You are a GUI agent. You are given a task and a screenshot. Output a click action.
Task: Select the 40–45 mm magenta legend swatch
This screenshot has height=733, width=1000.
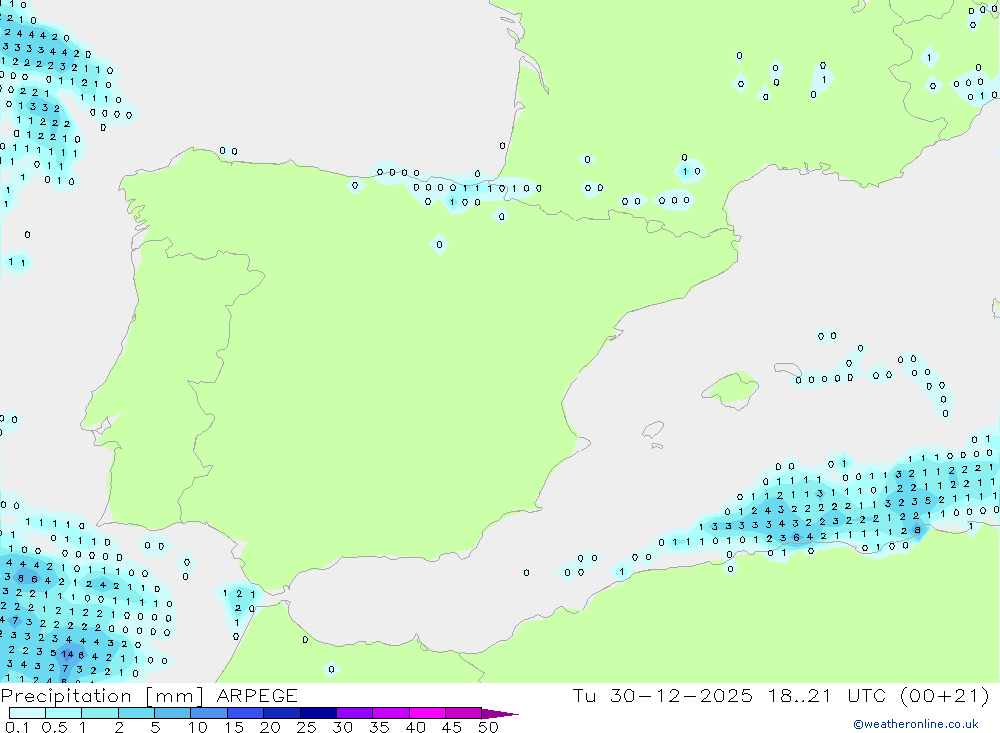click(427, 713)
